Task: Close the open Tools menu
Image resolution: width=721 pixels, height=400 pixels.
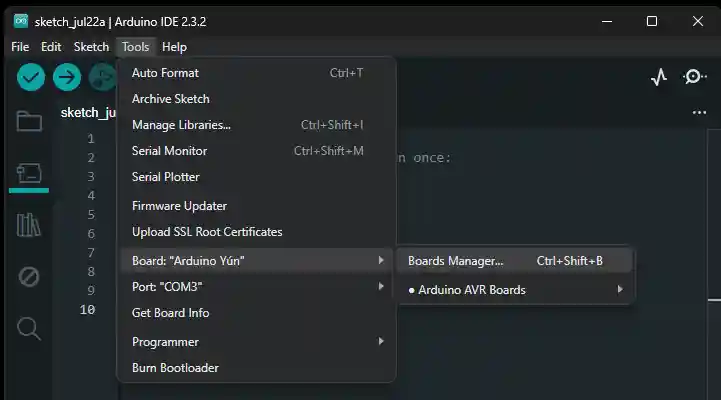Action: click(135, 47)
